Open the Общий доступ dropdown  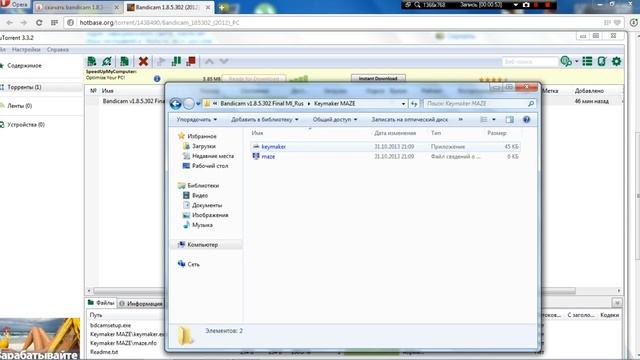coord(335,120)
